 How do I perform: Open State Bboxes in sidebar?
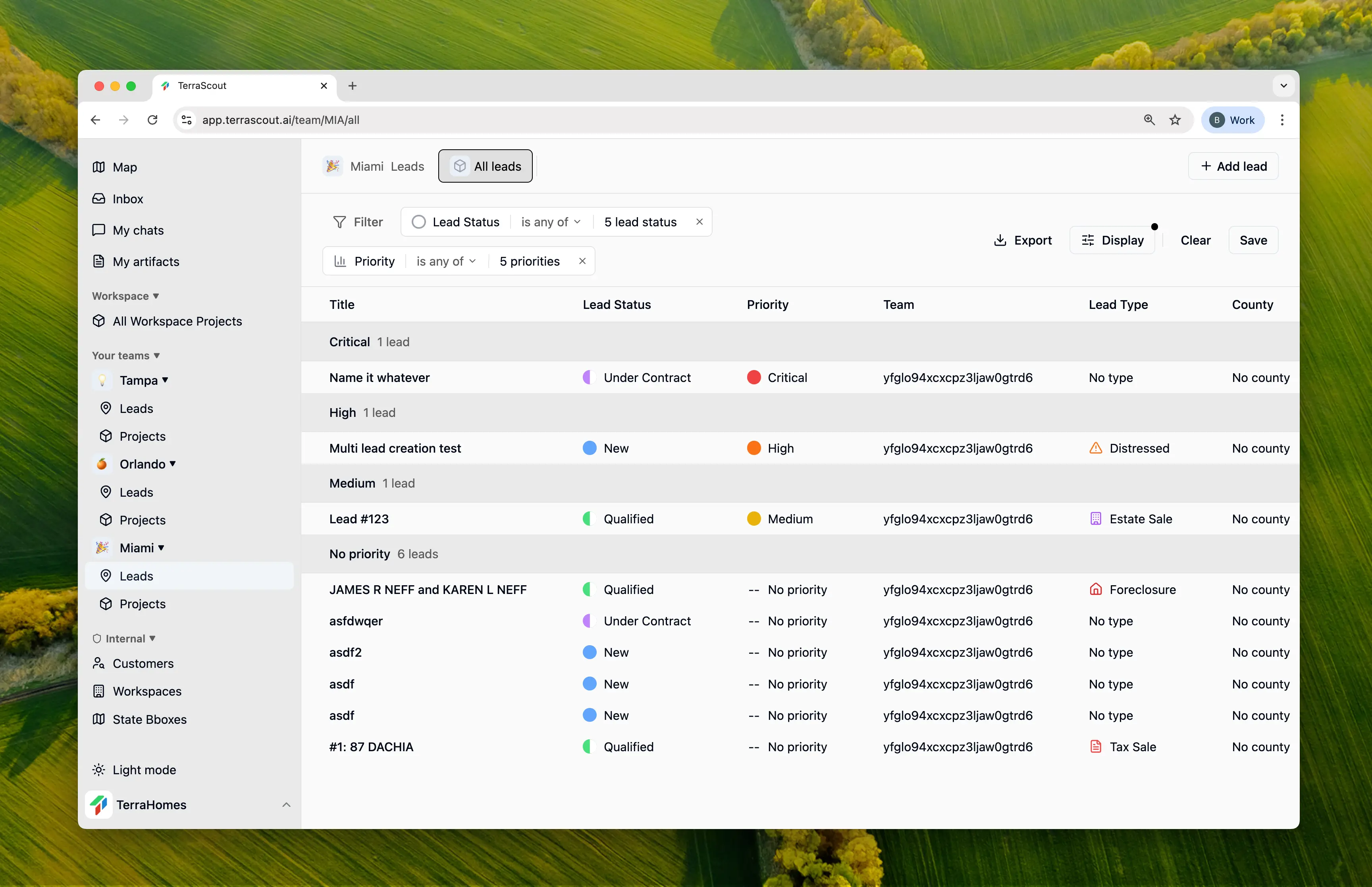point(149,719)
